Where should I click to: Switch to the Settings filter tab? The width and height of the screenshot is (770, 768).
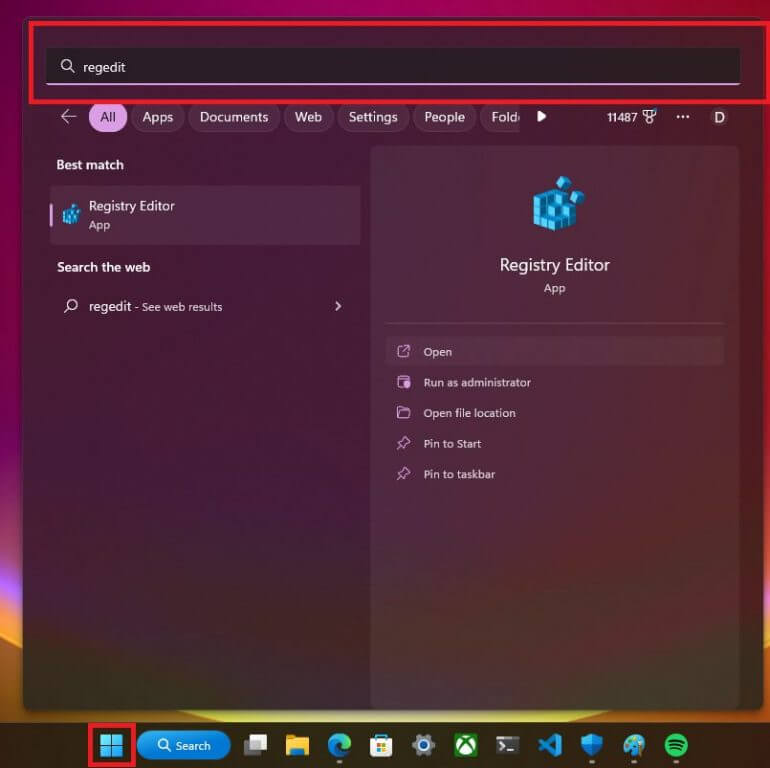click(373, 117)
